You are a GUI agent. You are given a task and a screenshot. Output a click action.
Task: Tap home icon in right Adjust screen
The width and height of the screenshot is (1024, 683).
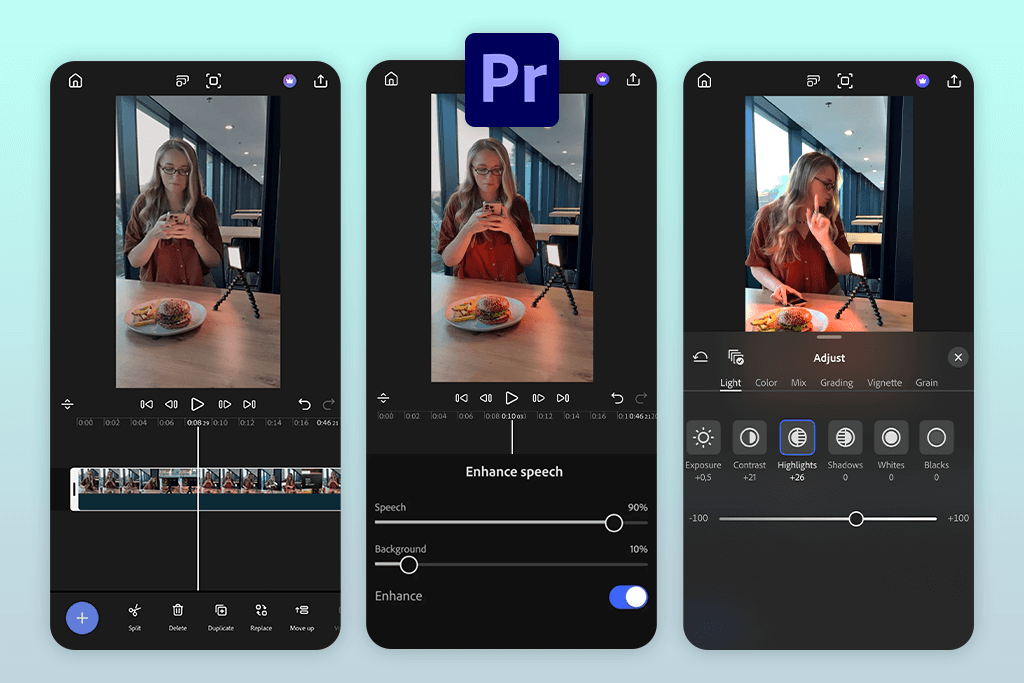704,80
